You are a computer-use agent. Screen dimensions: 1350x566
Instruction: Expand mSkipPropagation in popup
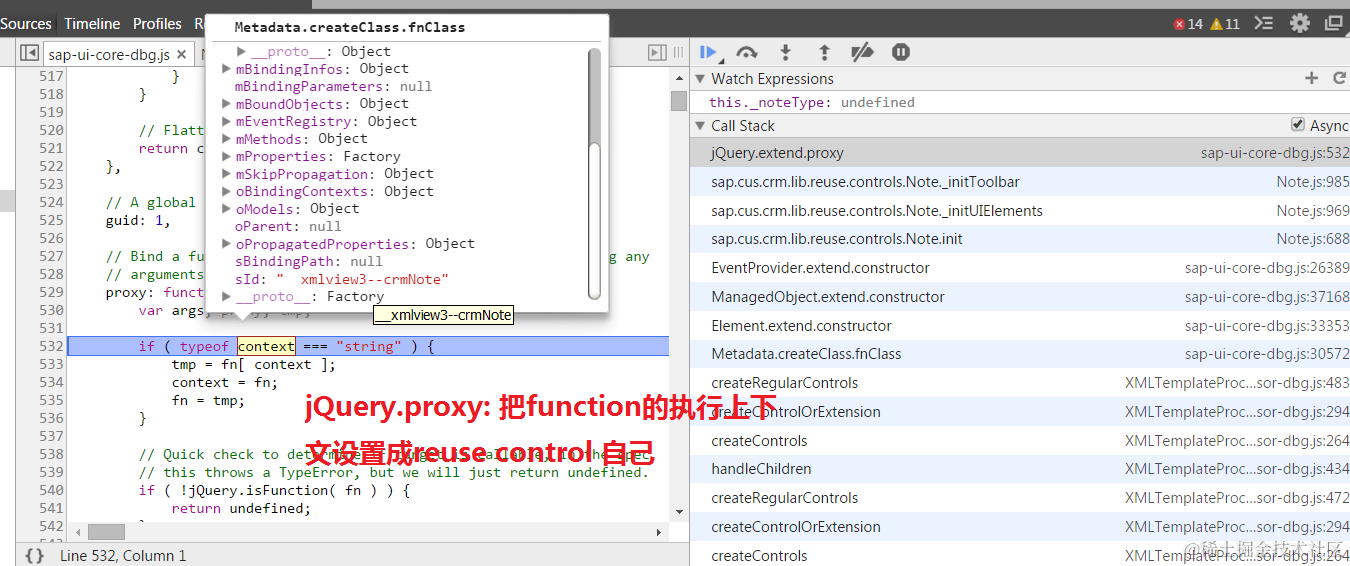227,174
